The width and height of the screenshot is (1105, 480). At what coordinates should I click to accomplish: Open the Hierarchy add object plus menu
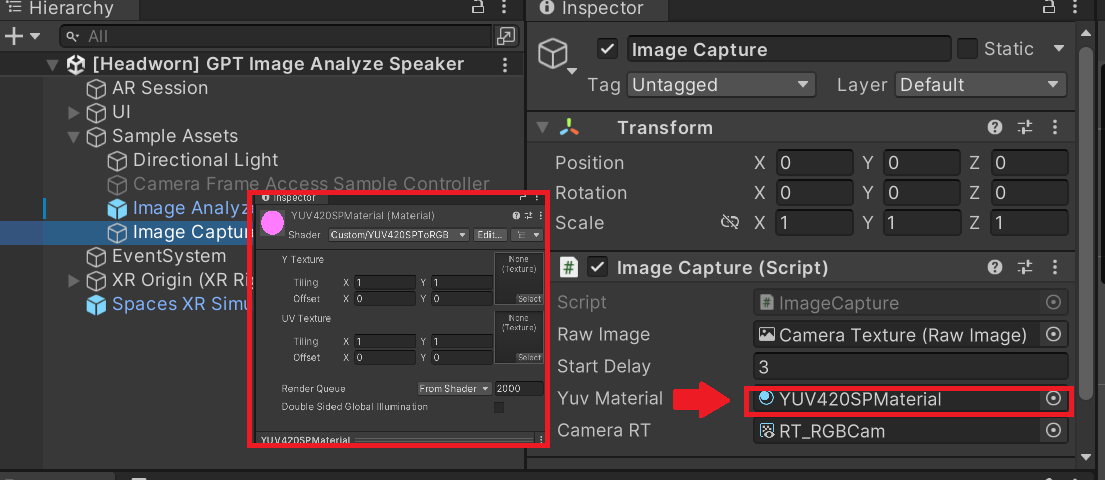click(21, 36)
